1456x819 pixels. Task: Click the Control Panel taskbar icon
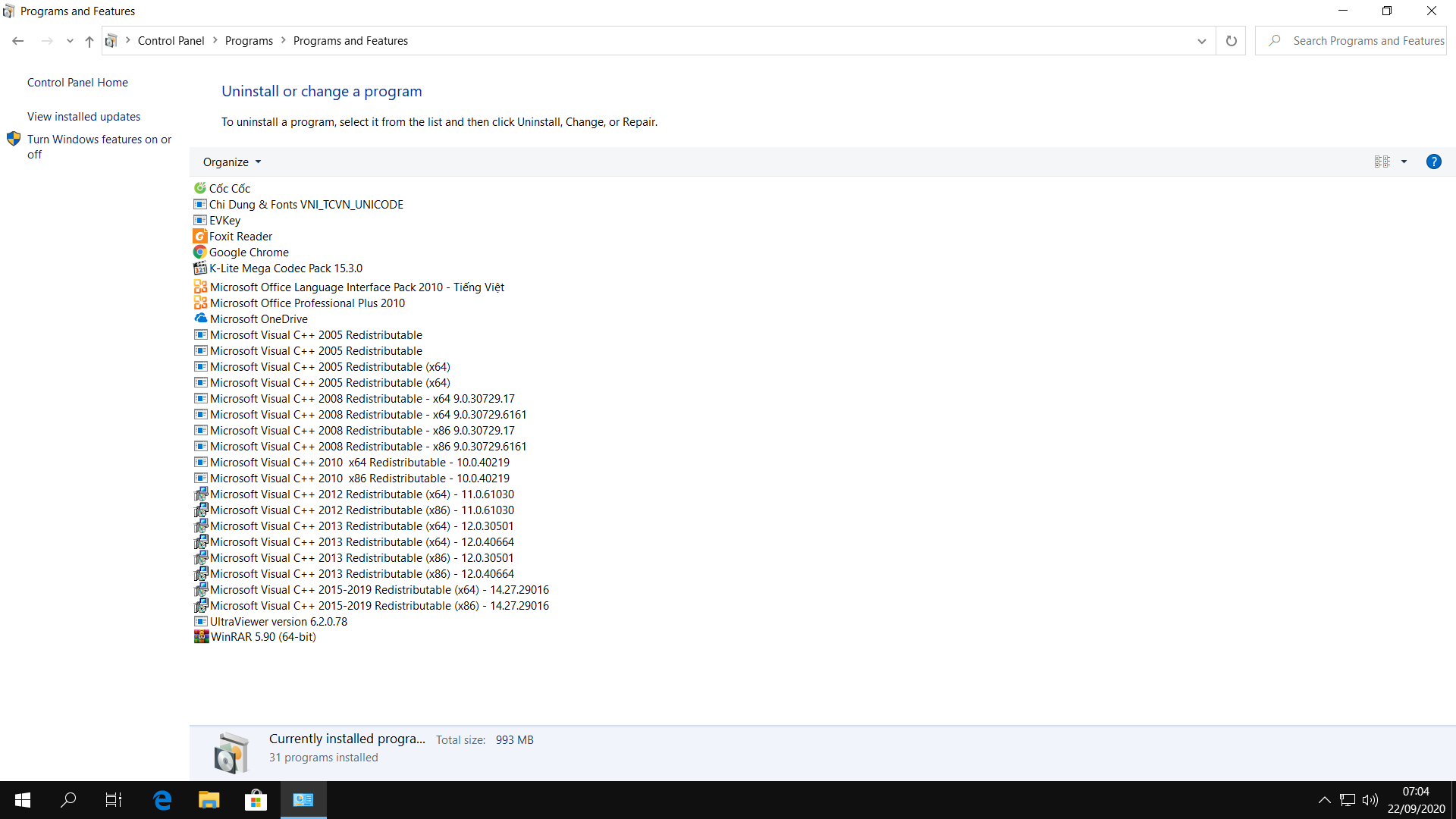pos(303,800)
